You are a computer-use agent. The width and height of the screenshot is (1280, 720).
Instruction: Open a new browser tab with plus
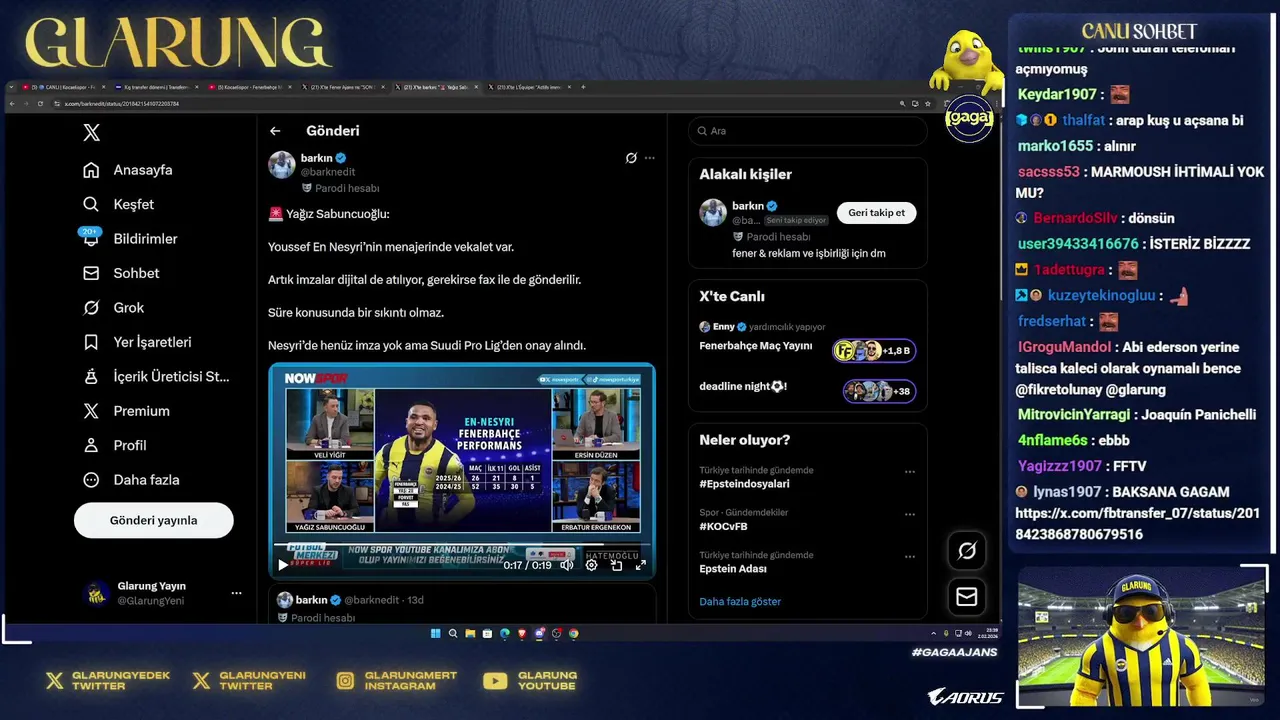583,87
